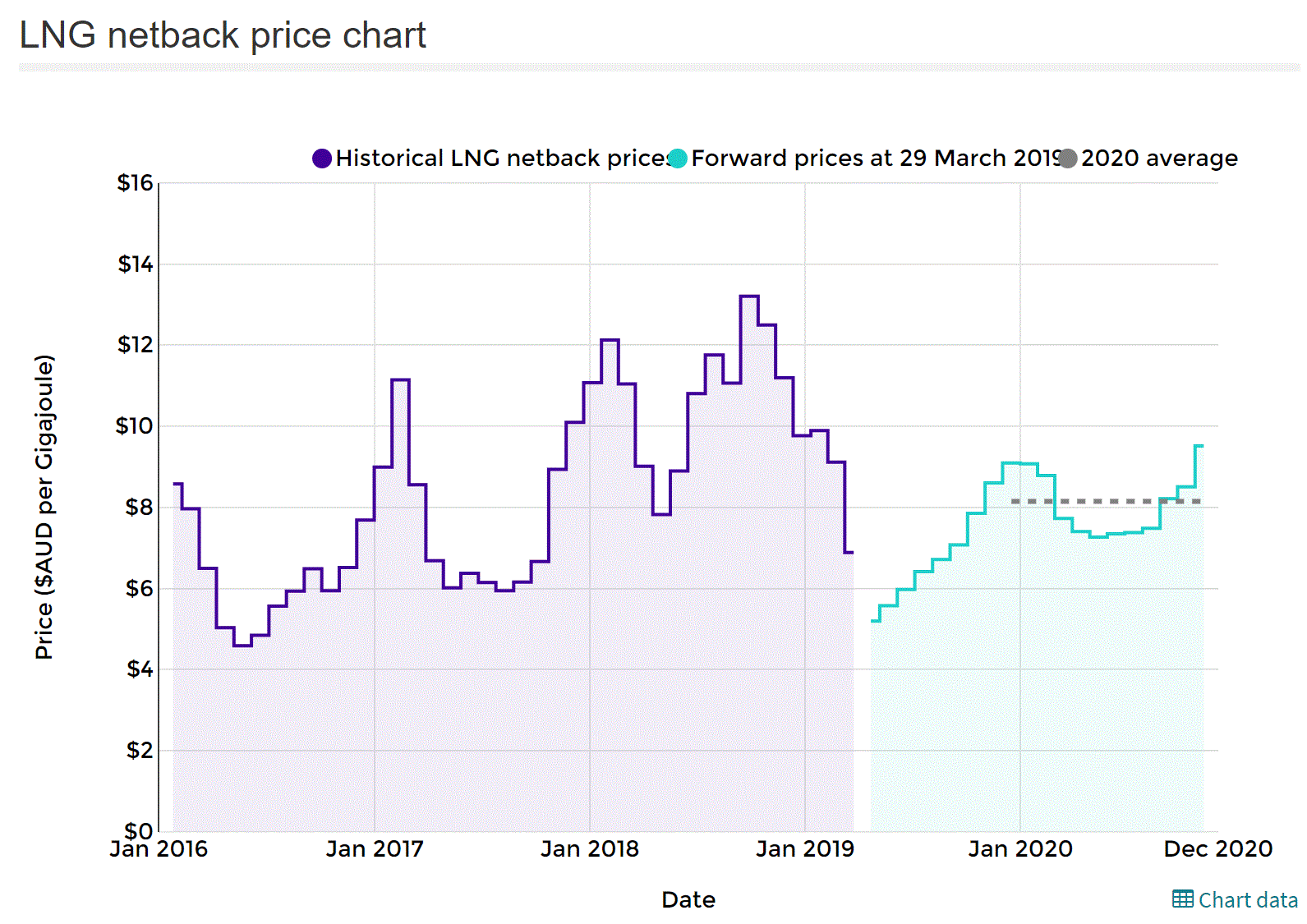
Task: Select the Jan 2019 x-axis label
Action: (x=805, y=848)
